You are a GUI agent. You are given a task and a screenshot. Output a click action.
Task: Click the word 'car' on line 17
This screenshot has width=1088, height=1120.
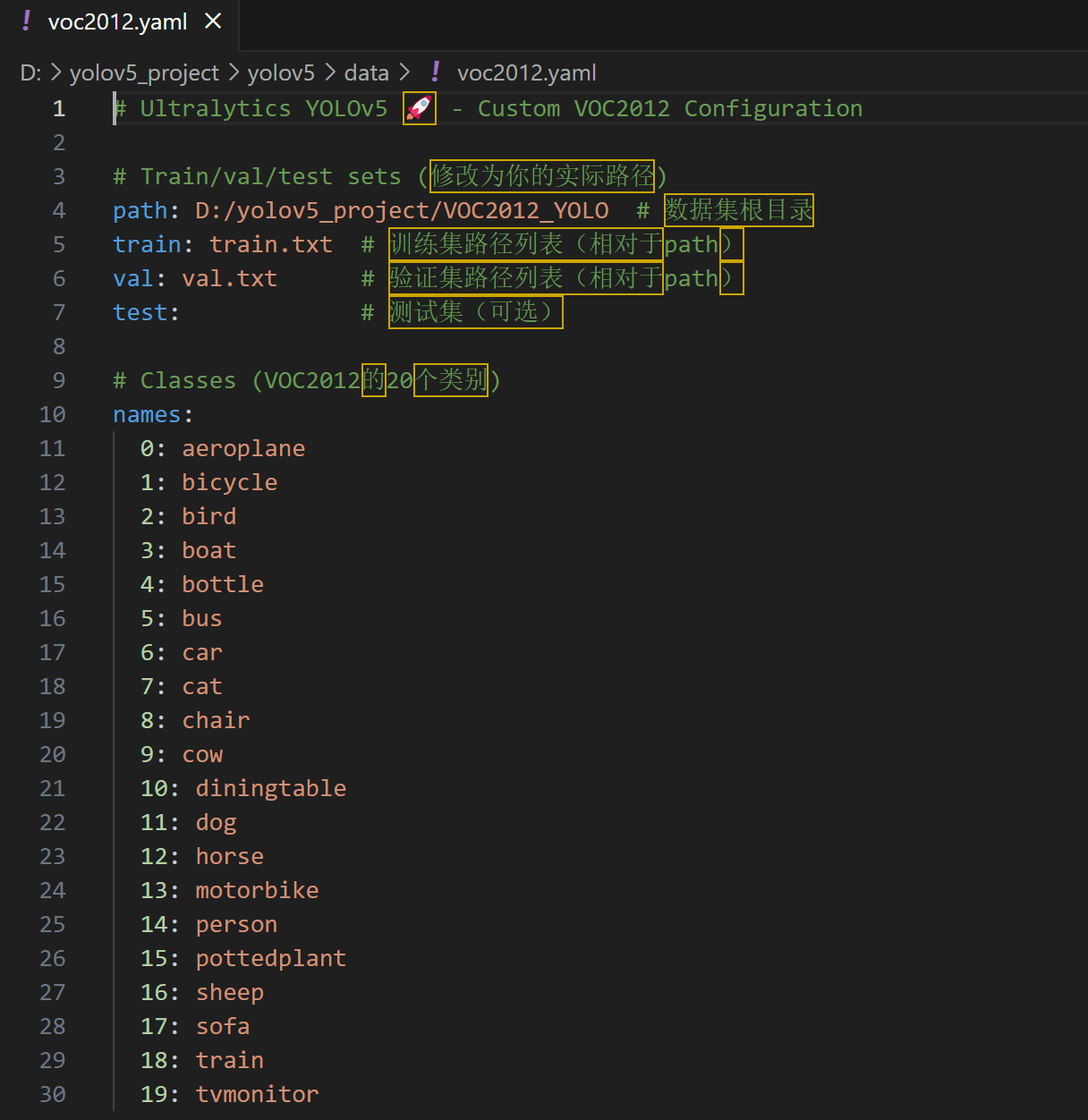(202, 653)
